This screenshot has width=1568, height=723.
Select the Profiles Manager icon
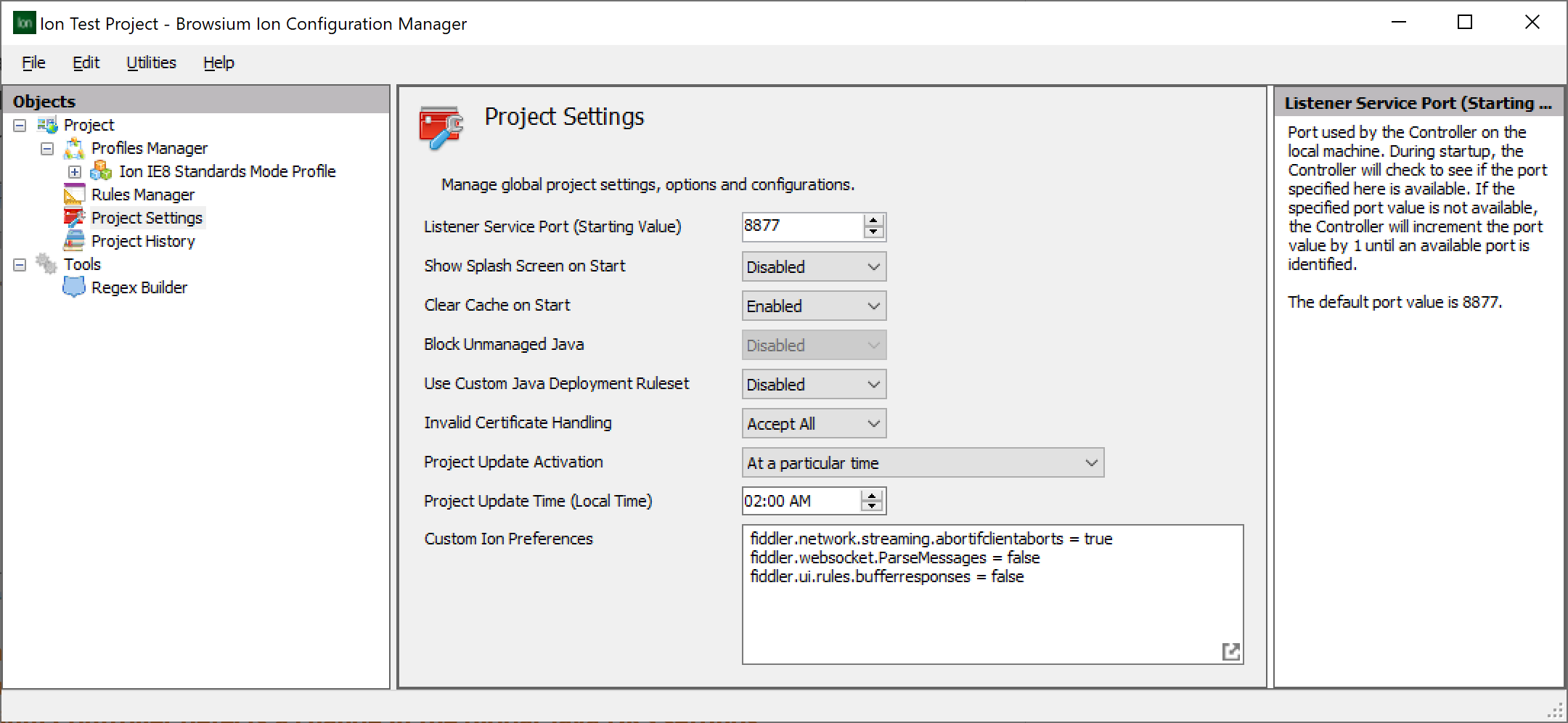click(x=75, y=147)
